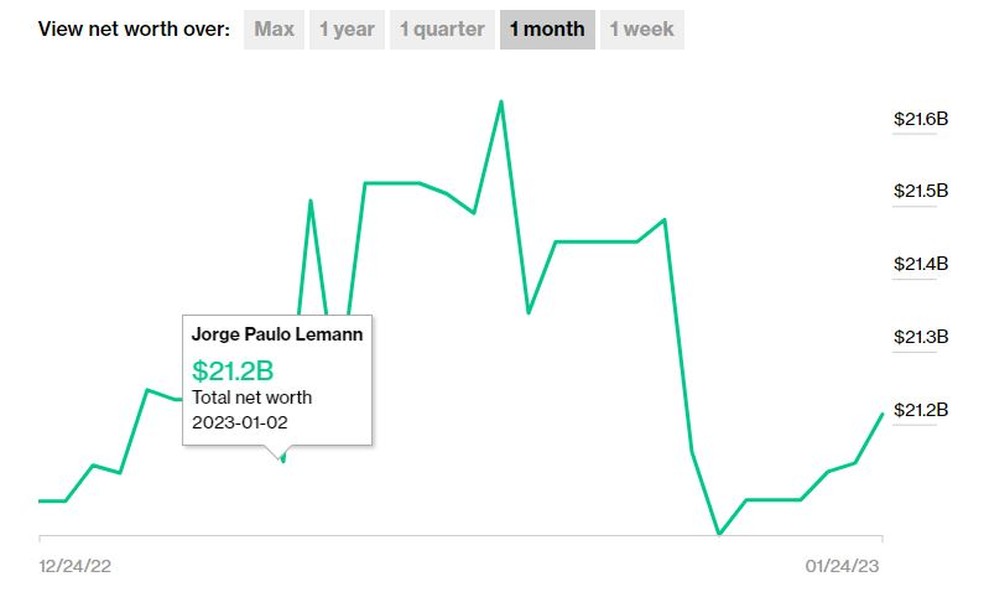Click the $21.6B axis label
Screen dimensions: 984x613
920,120
